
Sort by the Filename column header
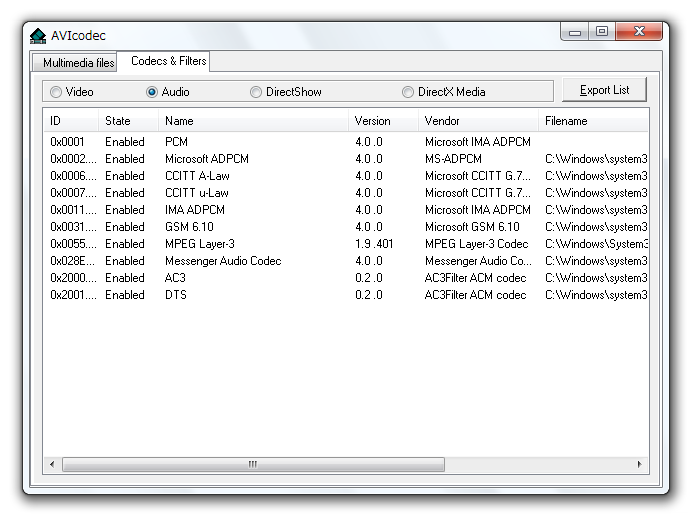pos(594,121)
